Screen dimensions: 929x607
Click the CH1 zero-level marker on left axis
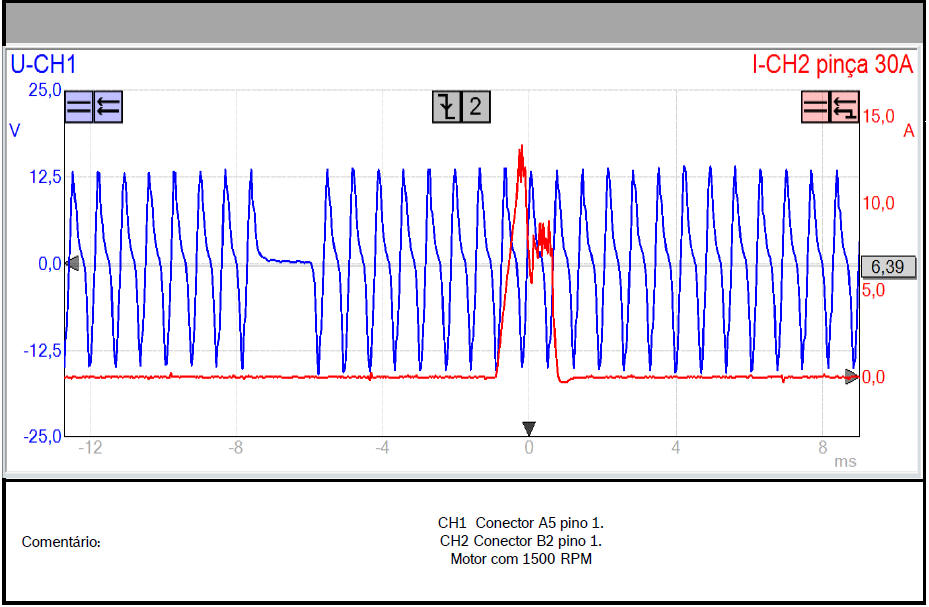click(72, 263)
